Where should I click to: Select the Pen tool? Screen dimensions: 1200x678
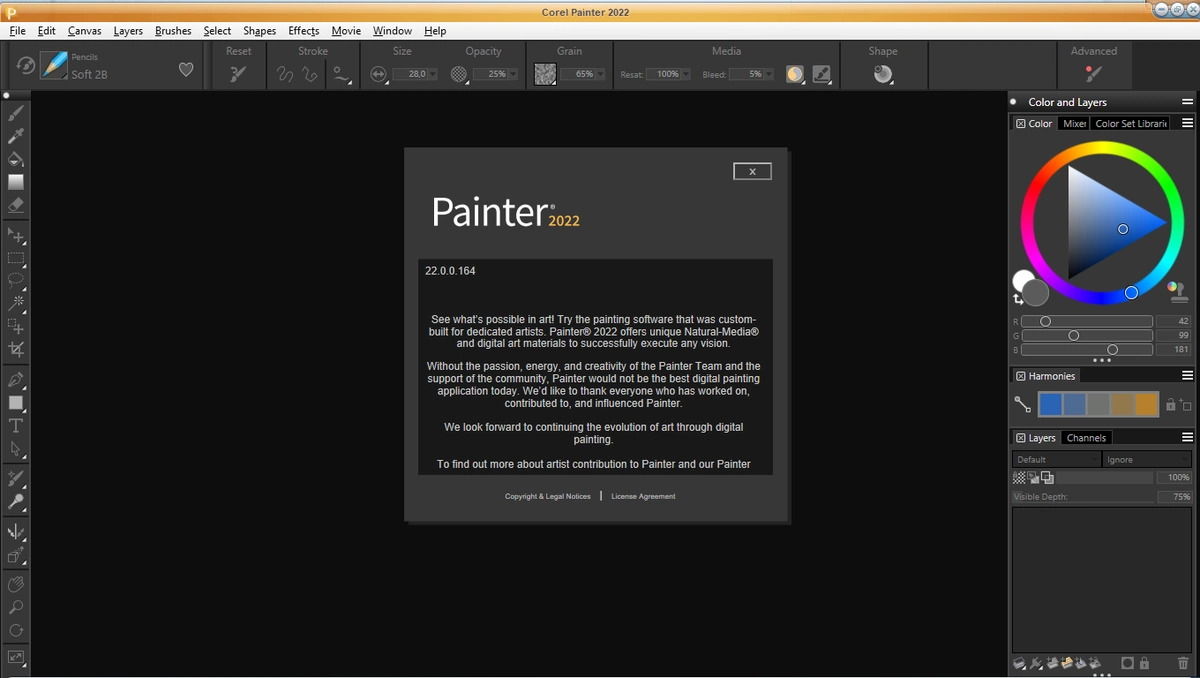[16, 380]
